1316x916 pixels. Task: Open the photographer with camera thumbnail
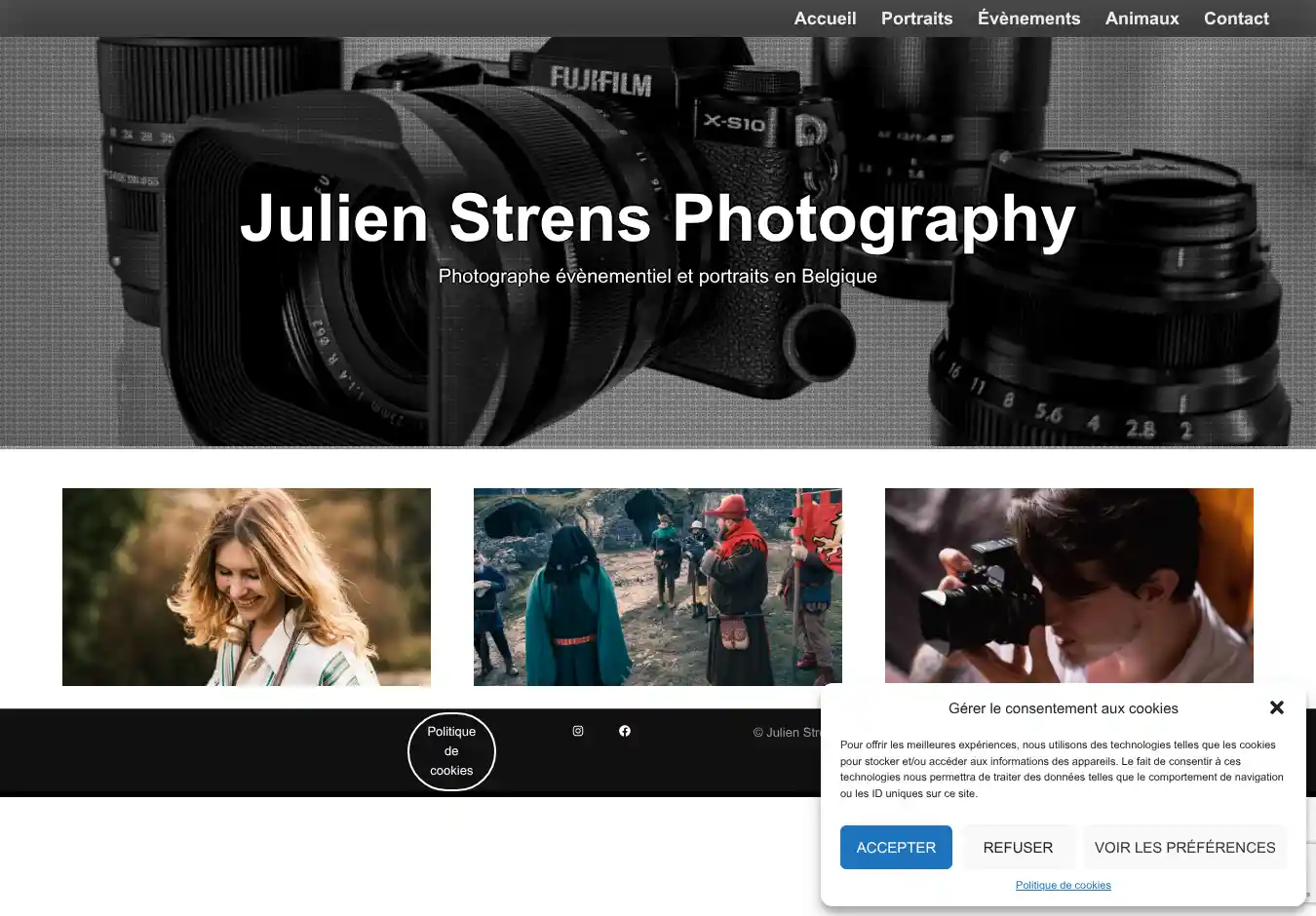pyautogui.click(x=1068, y=585)
